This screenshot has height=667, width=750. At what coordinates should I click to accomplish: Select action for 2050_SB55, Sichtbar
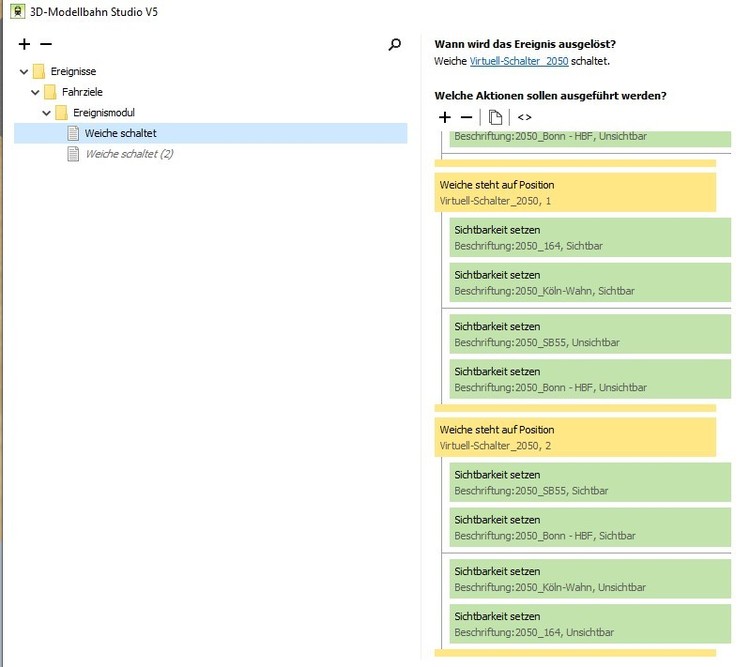(x=590, y=483)
